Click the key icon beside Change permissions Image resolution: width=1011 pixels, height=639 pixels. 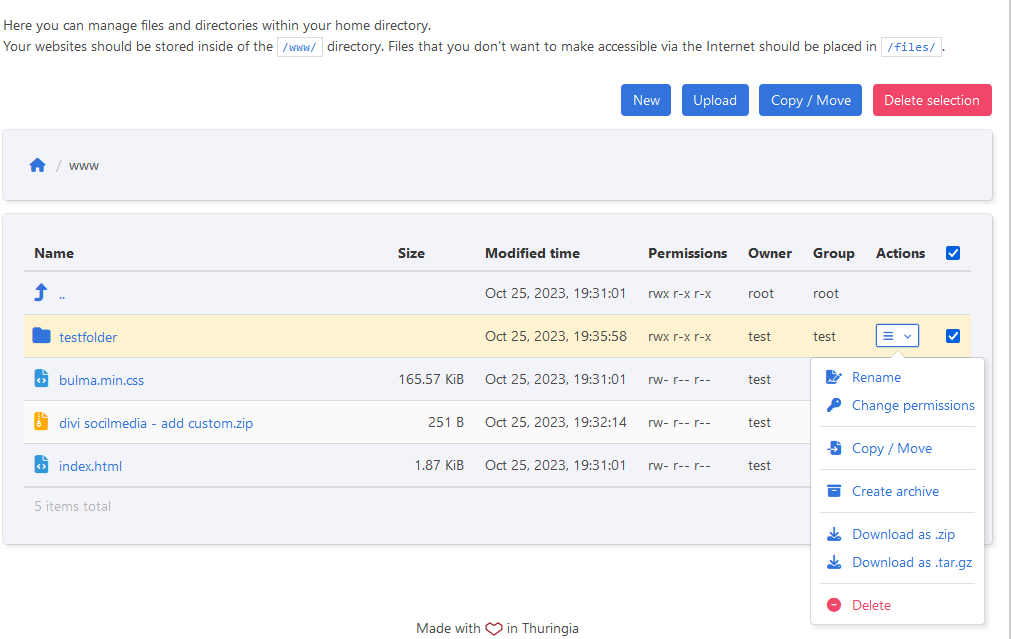click(834, 405)
